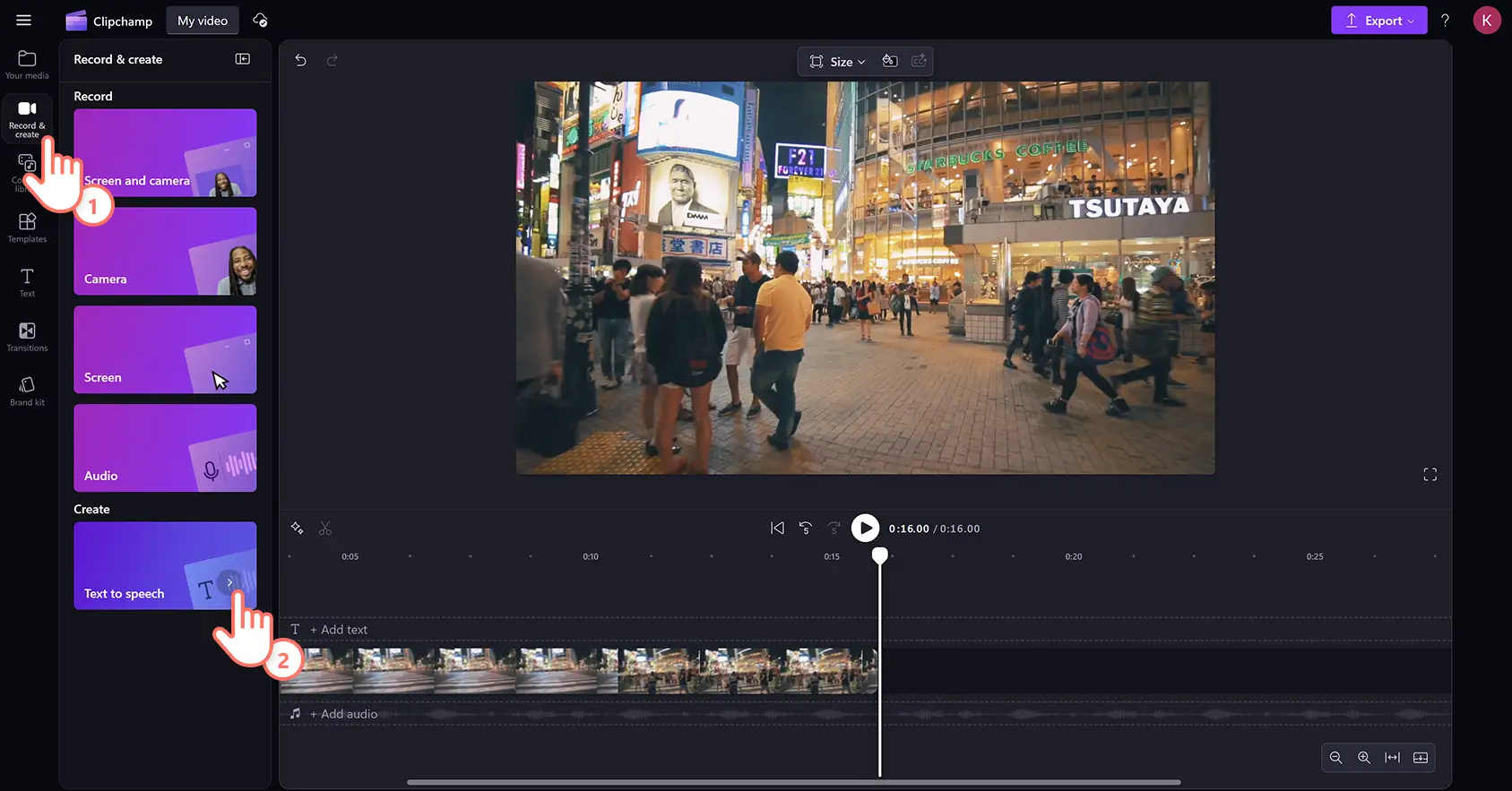This screenshot has width=1512, height=791.
Task: Select the Record & create tab
Action: (x=27, y=119)
